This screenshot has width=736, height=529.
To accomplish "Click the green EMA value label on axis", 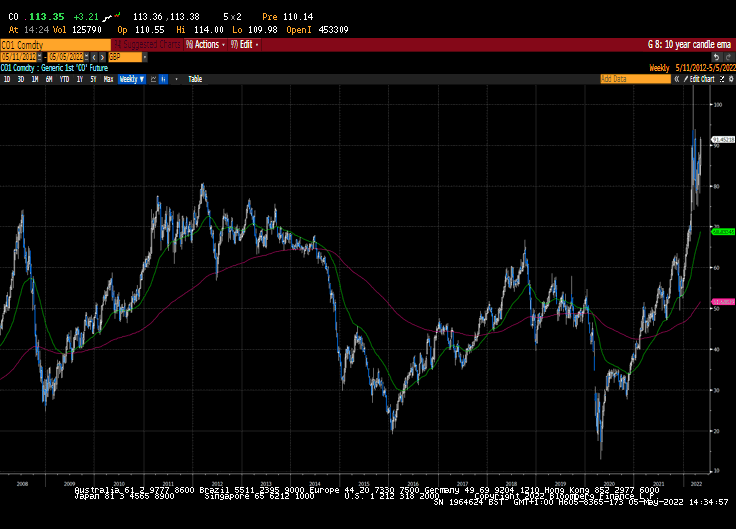I will point(723,232).
